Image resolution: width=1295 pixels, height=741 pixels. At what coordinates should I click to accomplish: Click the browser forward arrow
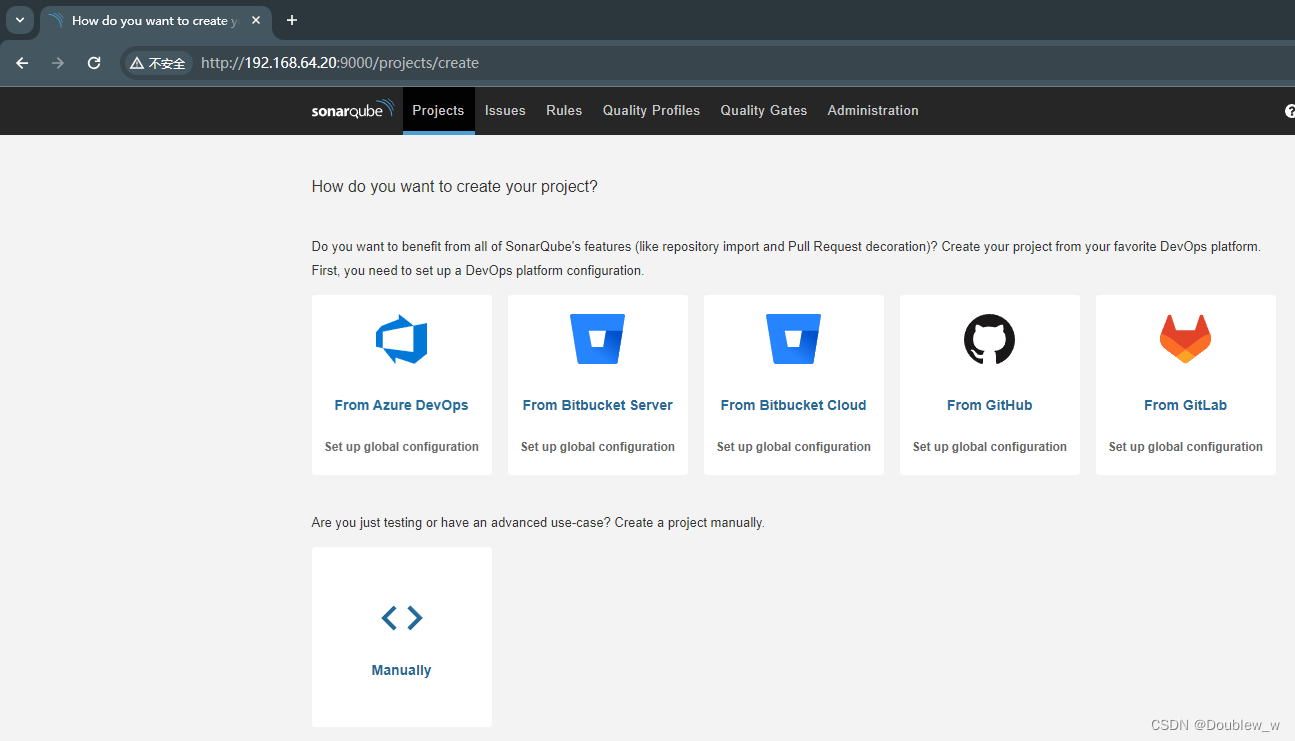click(58, 63)
